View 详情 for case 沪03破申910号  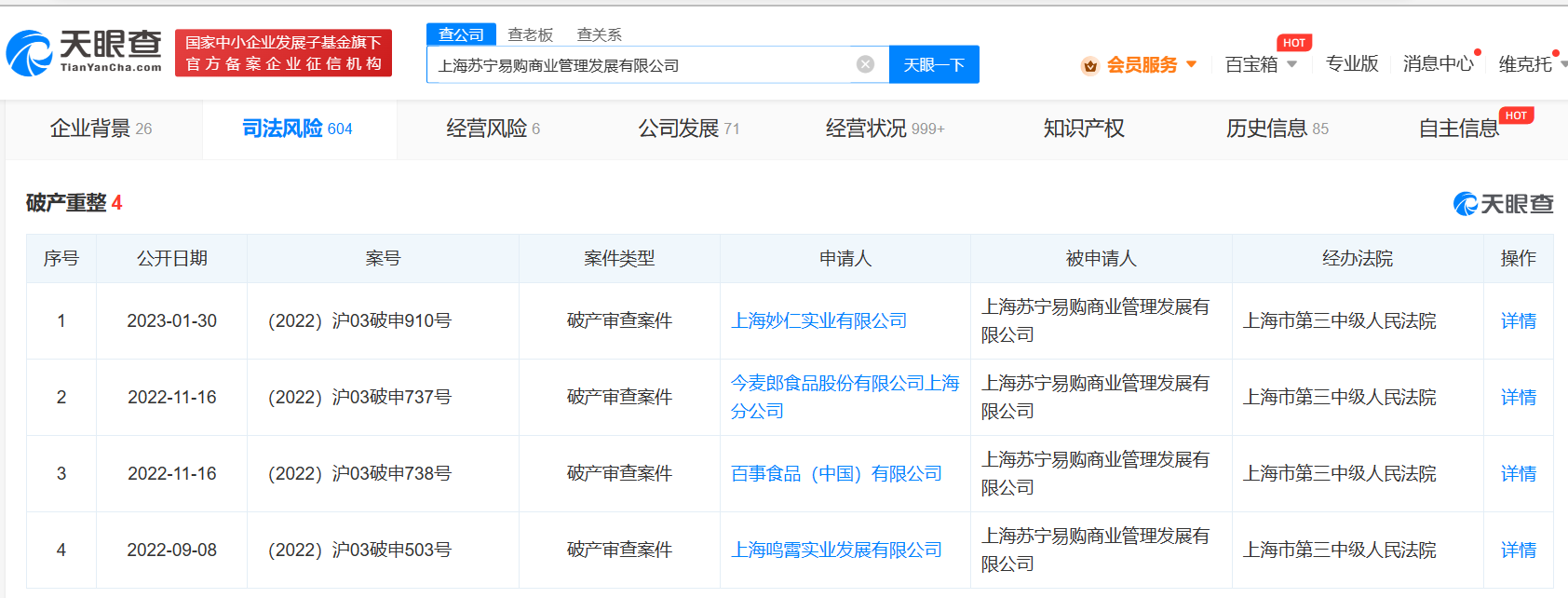coord(1518,321)
